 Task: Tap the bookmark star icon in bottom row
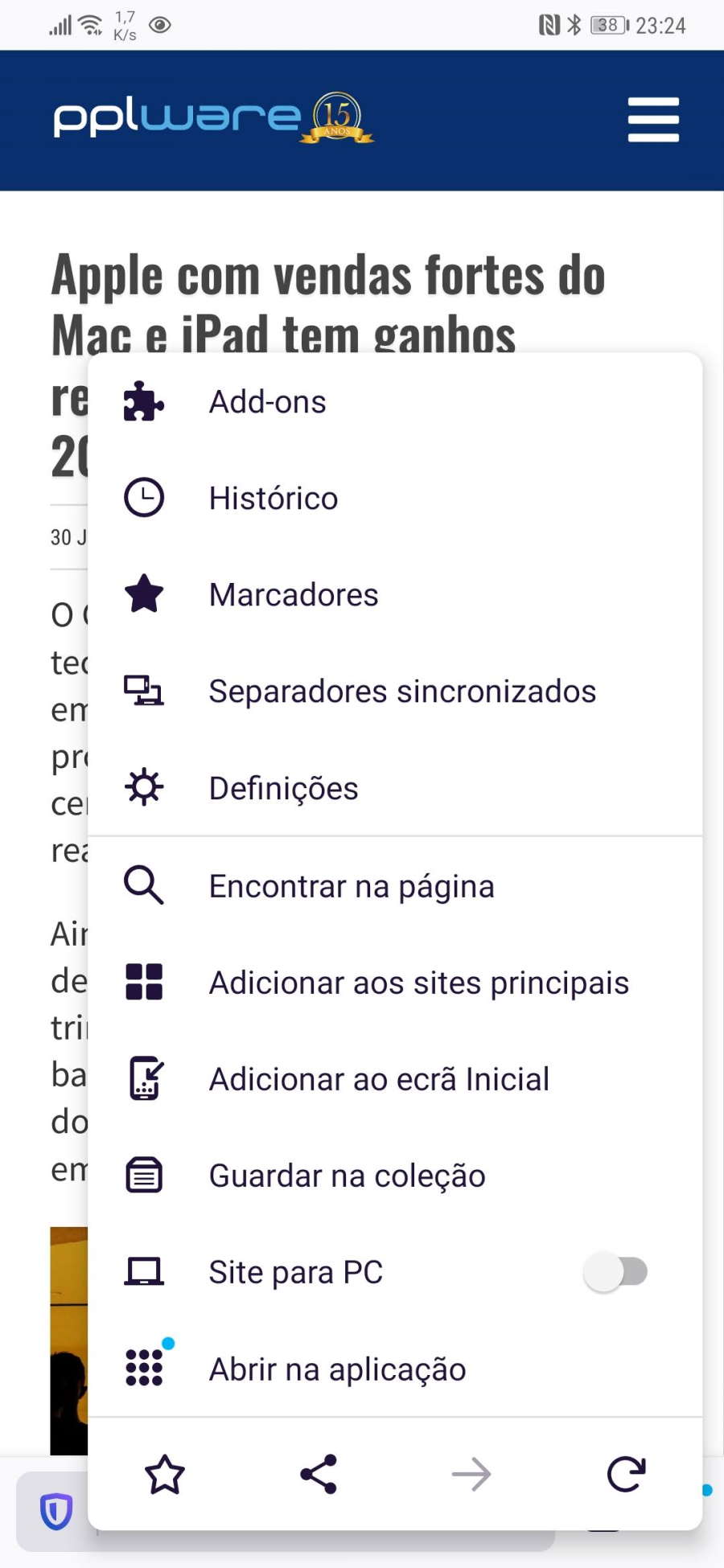click(165, 1474)
